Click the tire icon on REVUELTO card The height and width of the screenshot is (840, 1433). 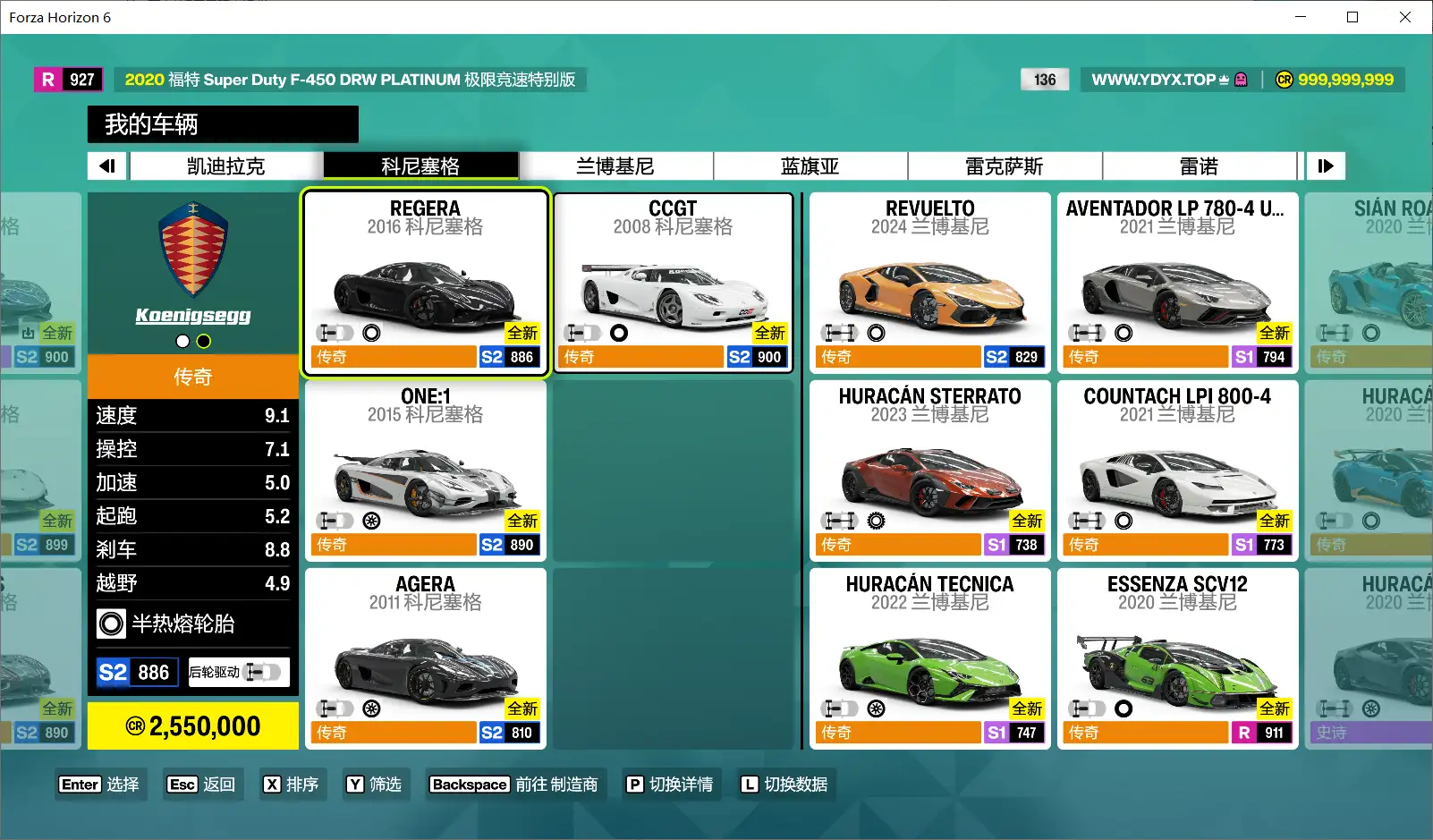pos(877,333)
